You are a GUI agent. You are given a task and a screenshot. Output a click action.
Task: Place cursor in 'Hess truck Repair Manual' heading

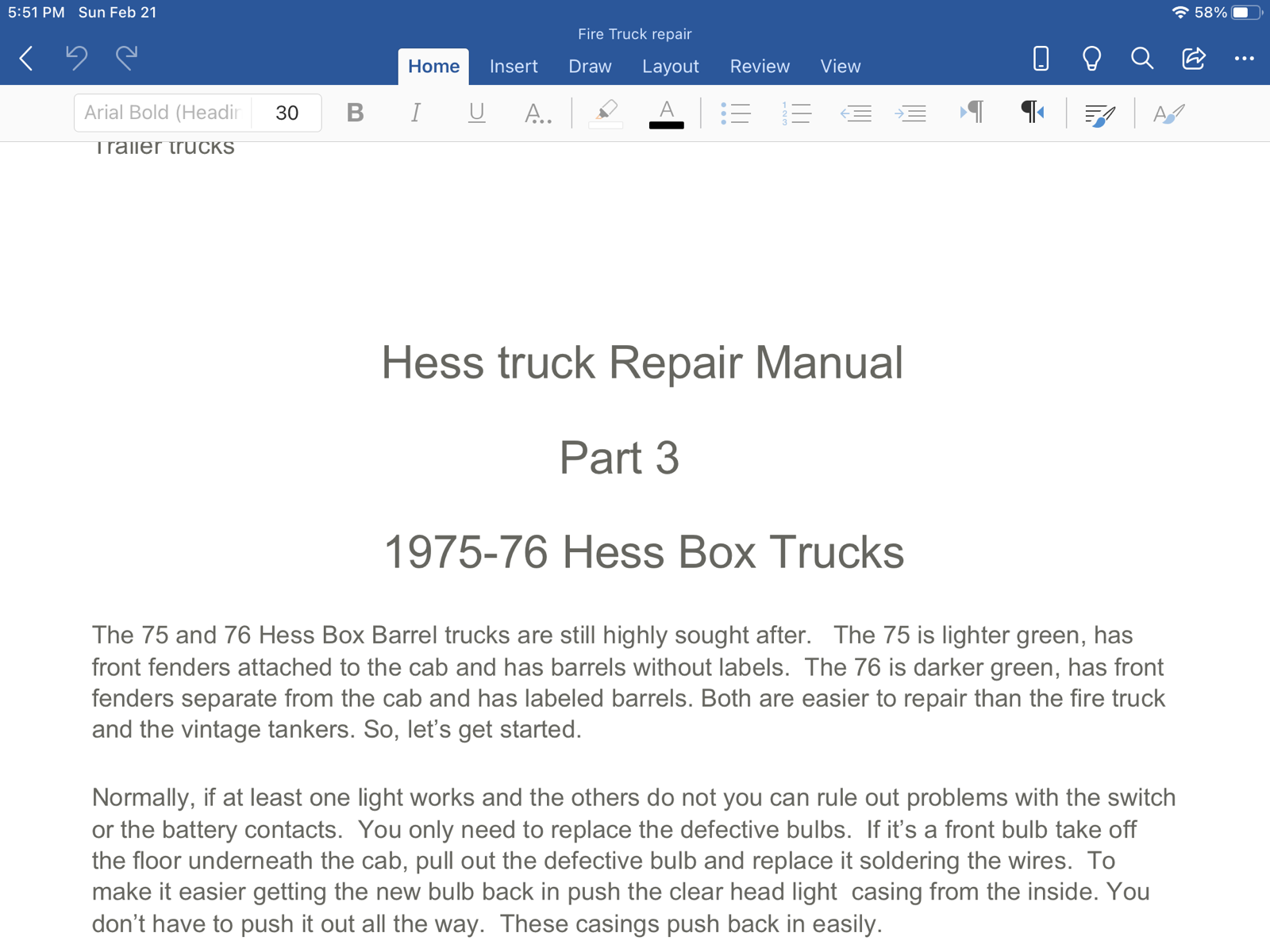coord(642,363)
